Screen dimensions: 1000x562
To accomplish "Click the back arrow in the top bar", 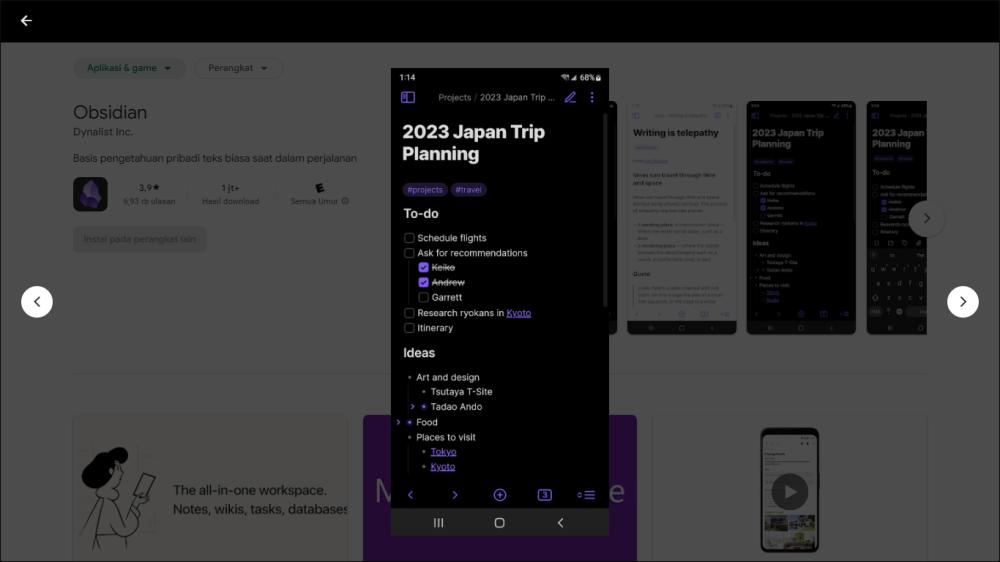I will click(26, 21).
